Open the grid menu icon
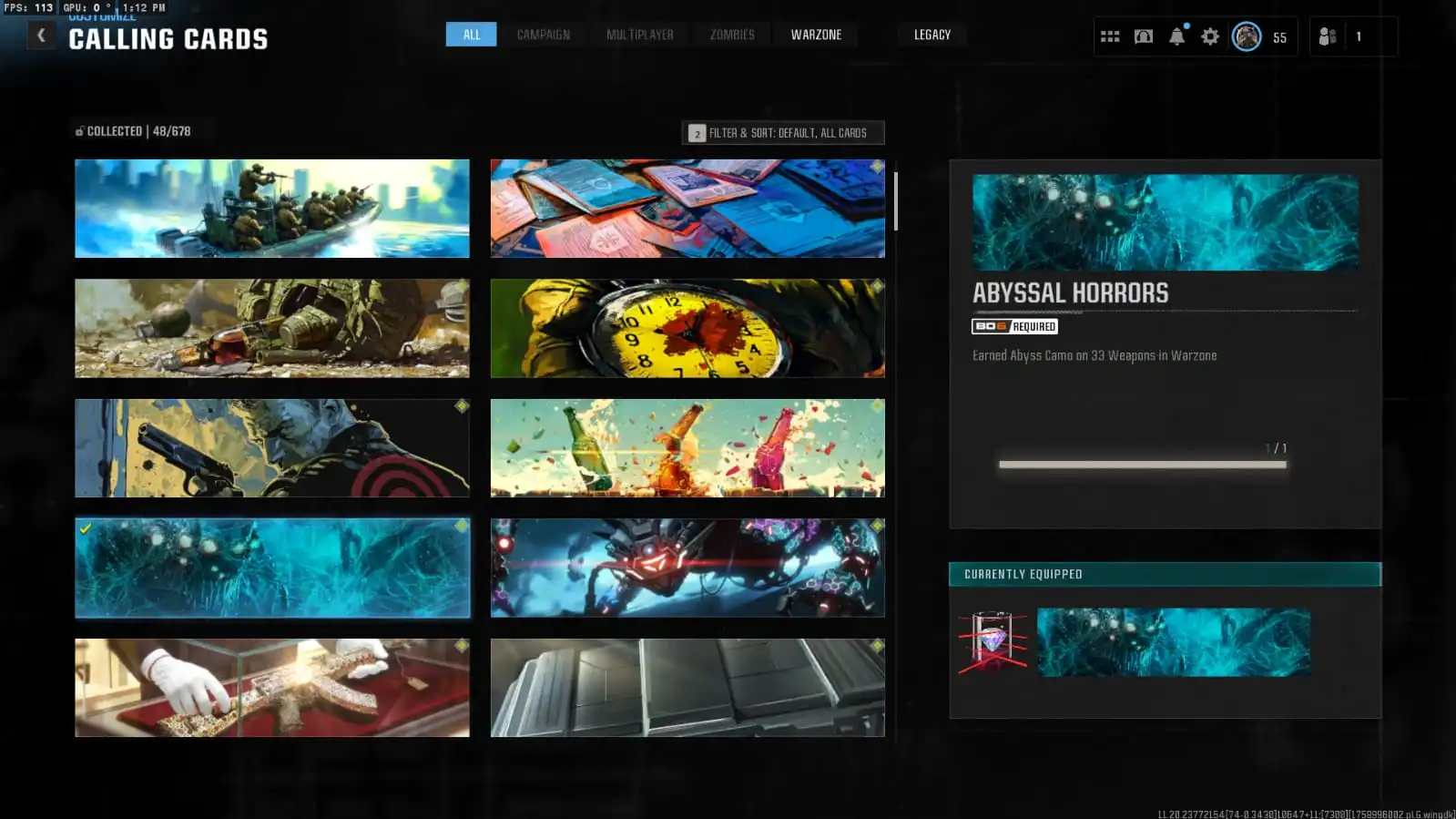The width and height of the screenshot is (1456, 819). pyautogui.click(x=1110, y=36)
